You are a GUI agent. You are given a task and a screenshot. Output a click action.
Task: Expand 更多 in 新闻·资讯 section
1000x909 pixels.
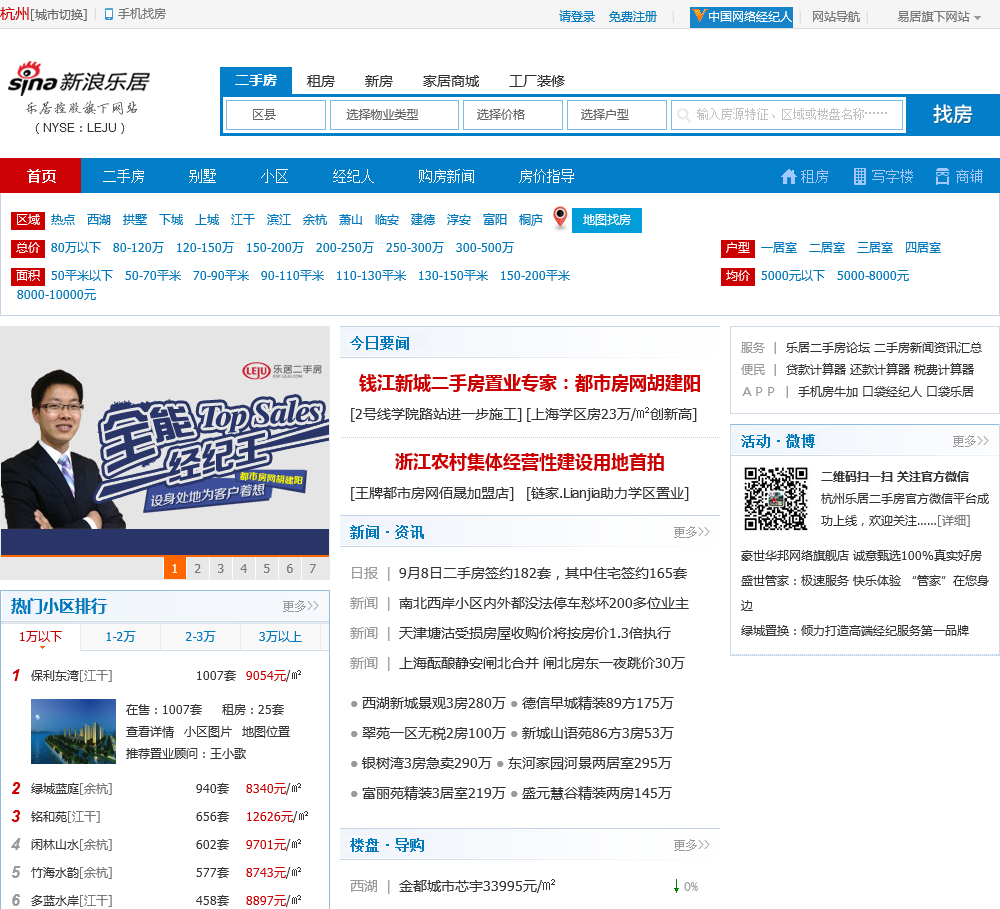tap(691, 532)
